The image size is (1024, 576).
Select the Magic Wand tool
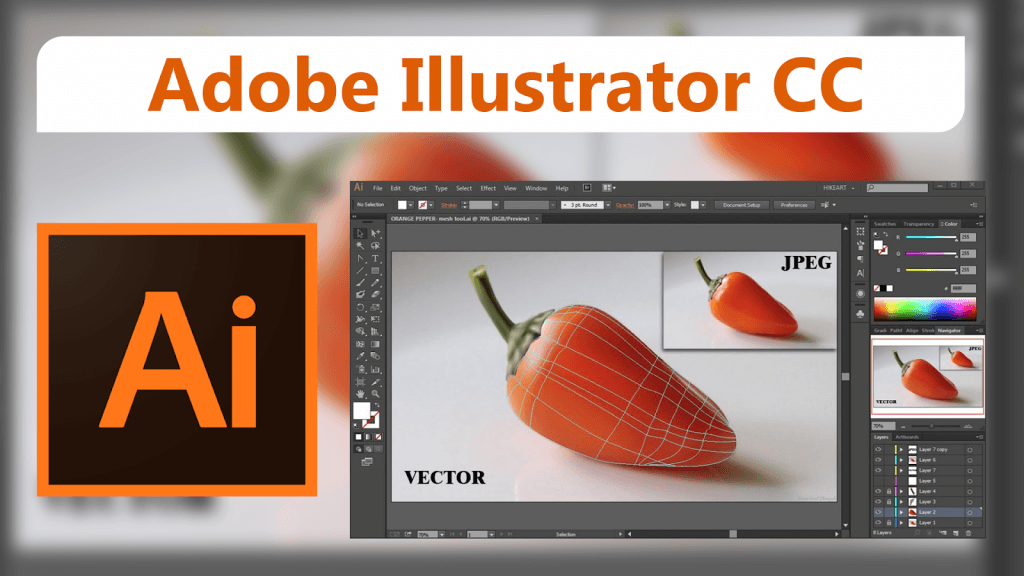point(360,245)
